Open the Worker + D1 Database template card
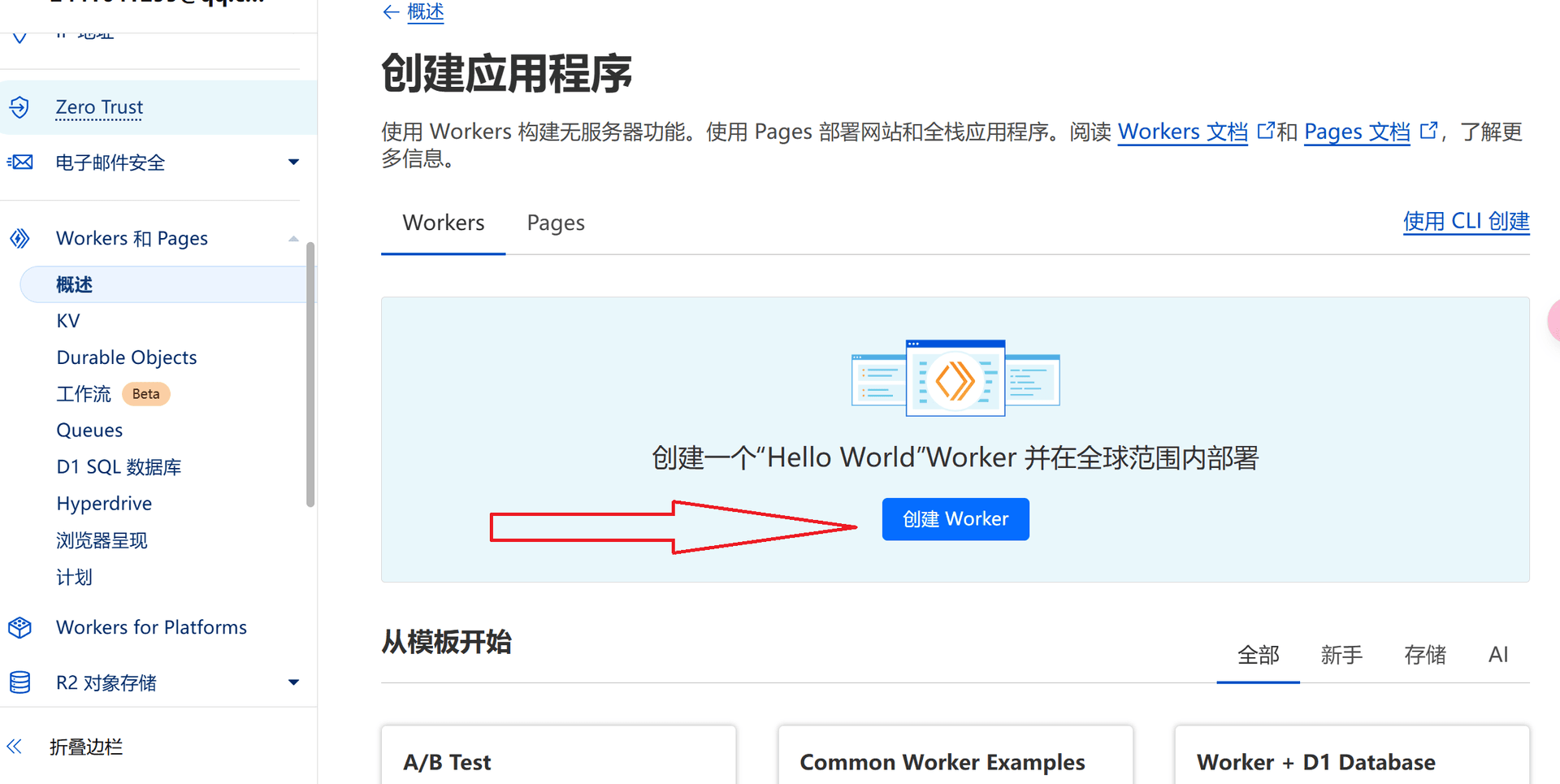The image size is (1560, 784). pyautogui.click(x=1352, y=756)
